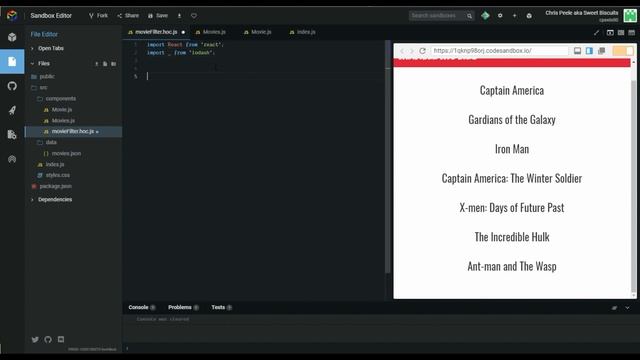Open the Console tab

click(x=142, y=307)
